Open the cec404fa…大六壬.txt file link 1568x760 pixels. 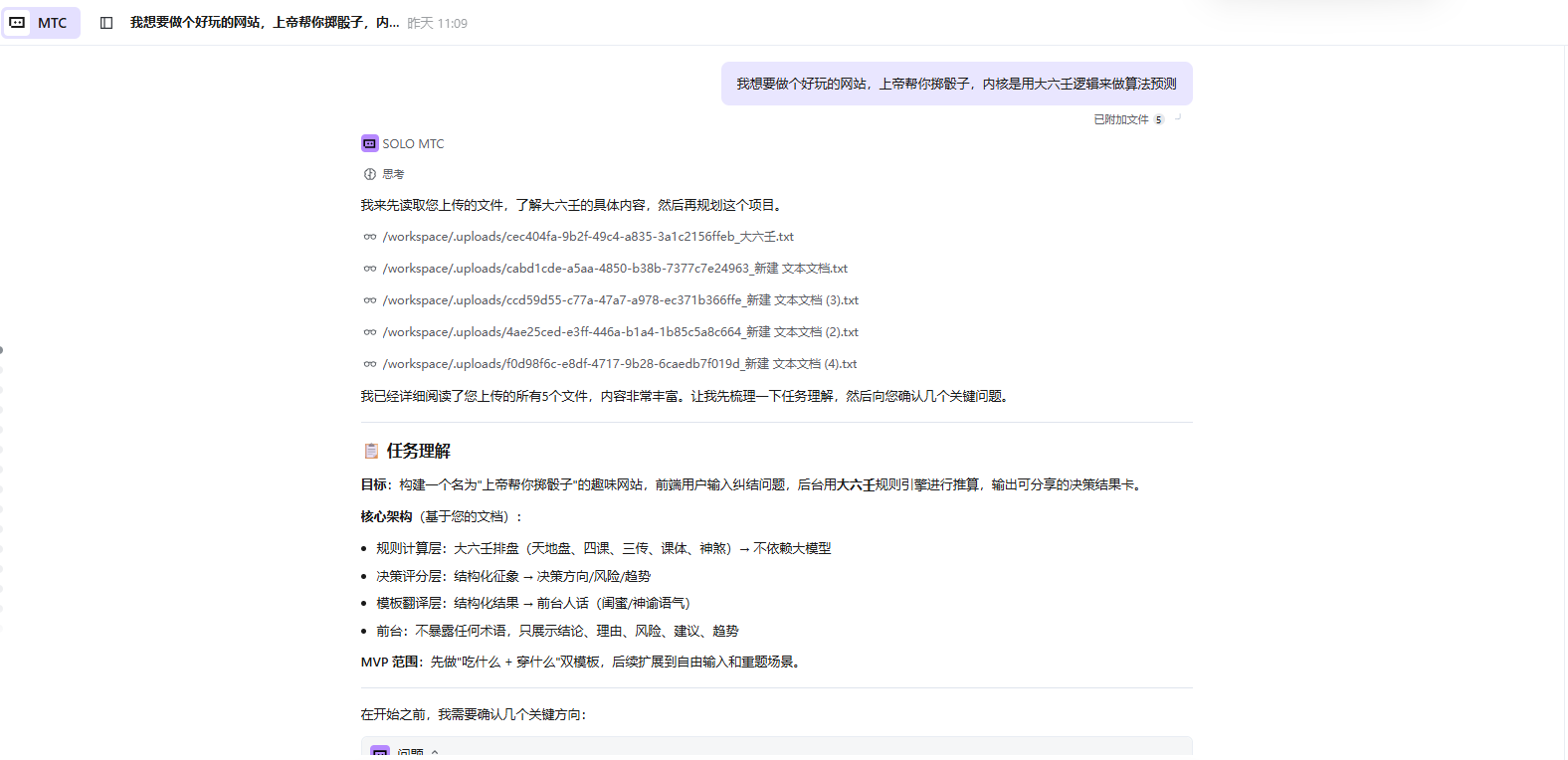588,237
